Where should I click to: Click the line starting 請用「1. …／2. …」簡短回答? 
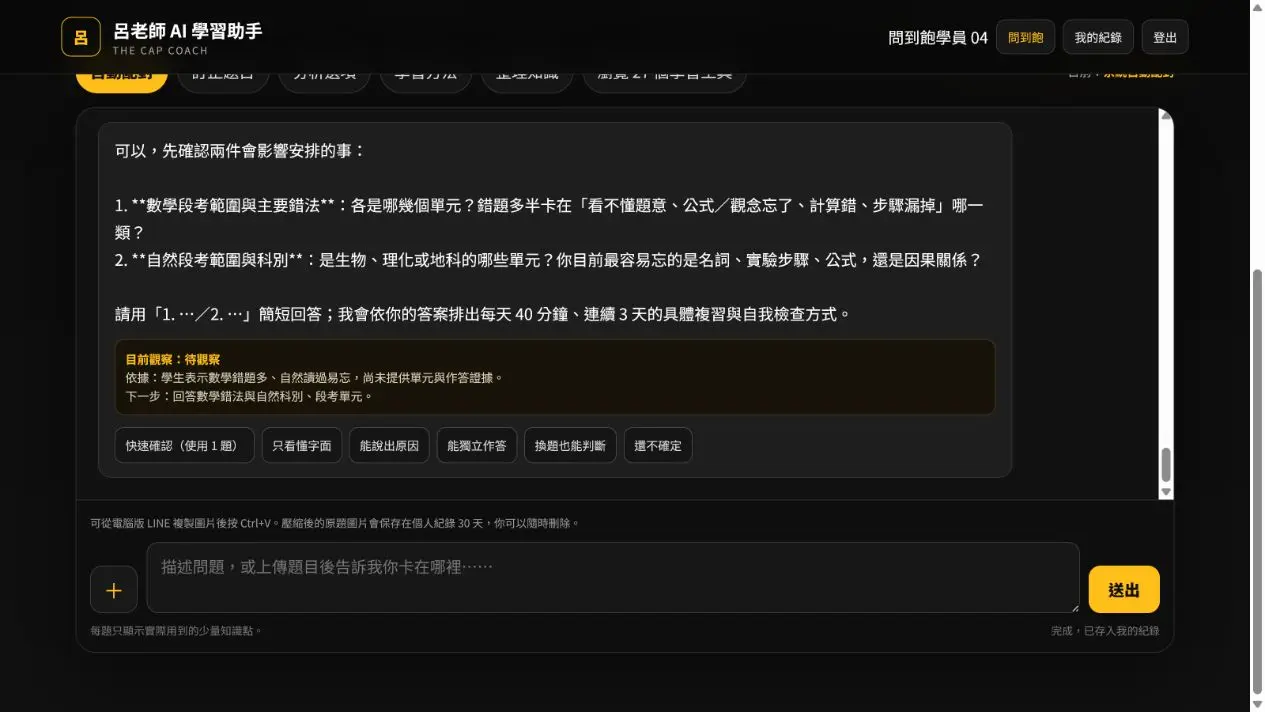pyautogui.click(x=483, y=314)
